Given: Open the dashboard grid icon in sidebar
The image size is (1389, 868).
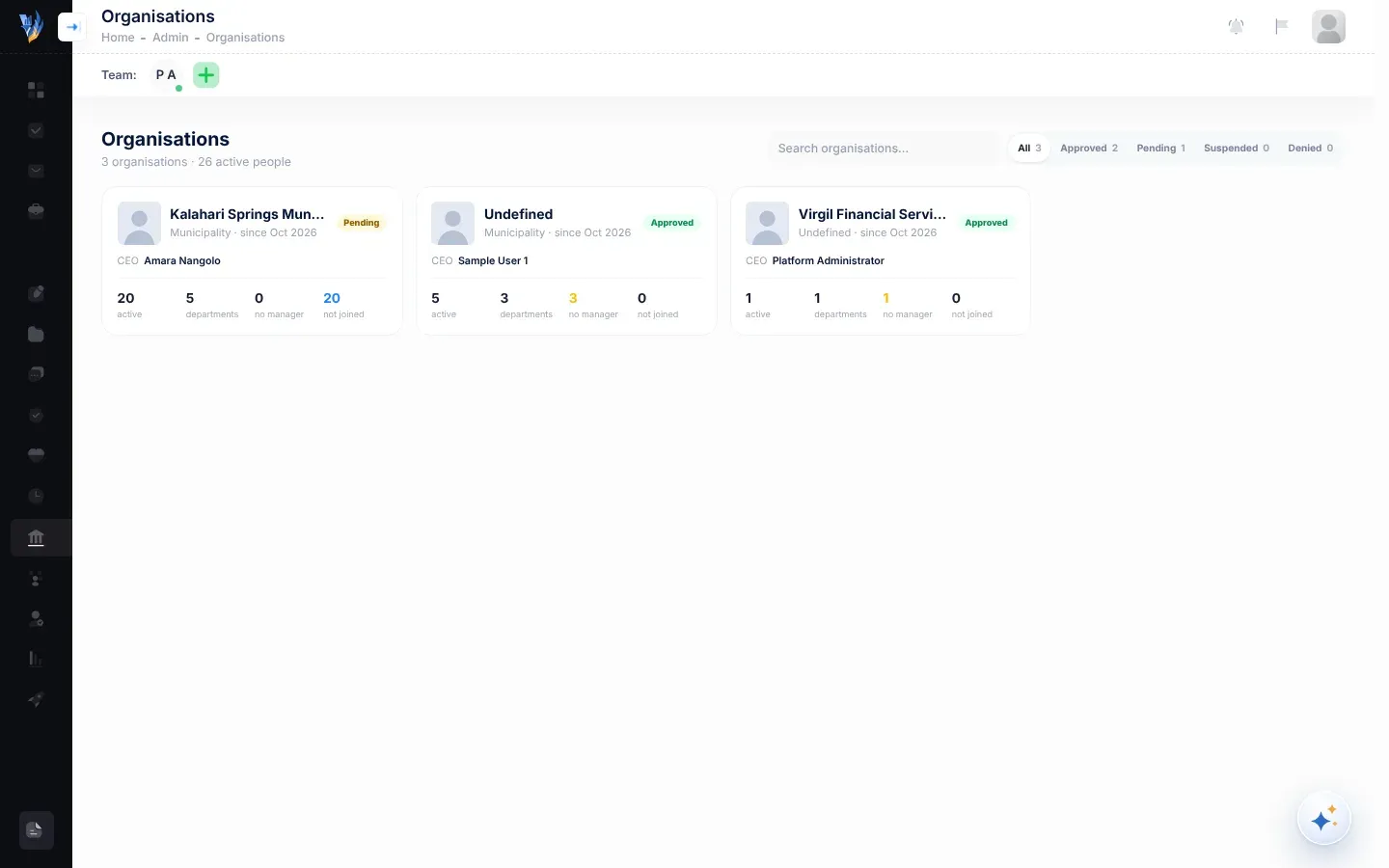Looking at the screenshot, I should pyautogui.click(x=36, y=90).
